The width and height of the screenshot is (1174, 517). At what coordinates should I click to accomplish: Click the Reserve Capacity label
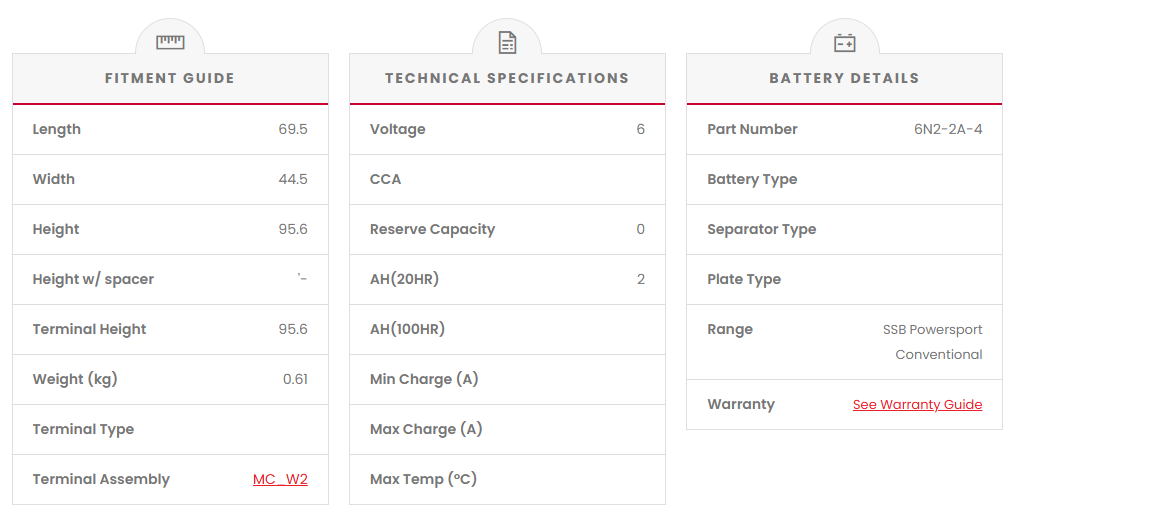tap(432, 229)
